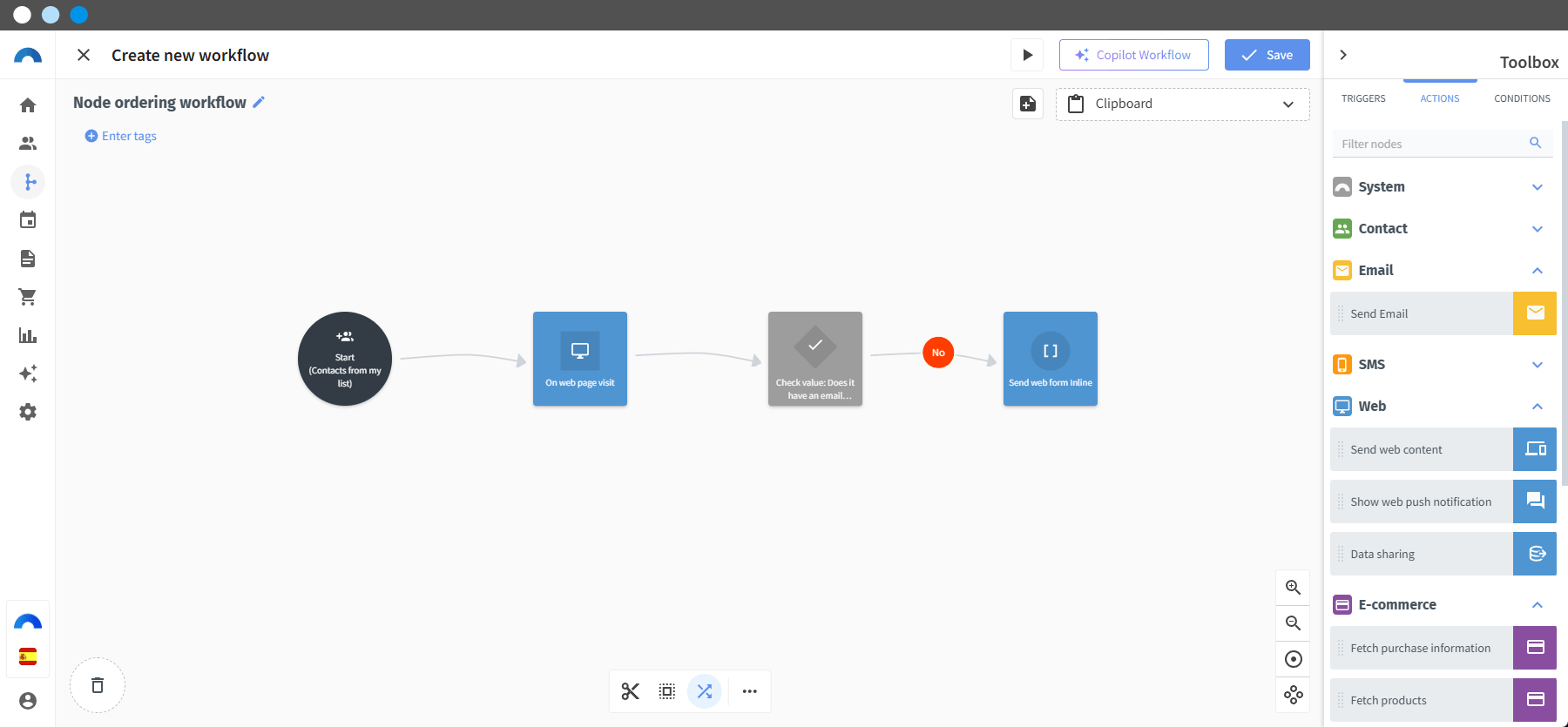Collapse the Toolbox panel with the arrow
The height and width of the screenshot is (727, 1568).
point(1343,55)
